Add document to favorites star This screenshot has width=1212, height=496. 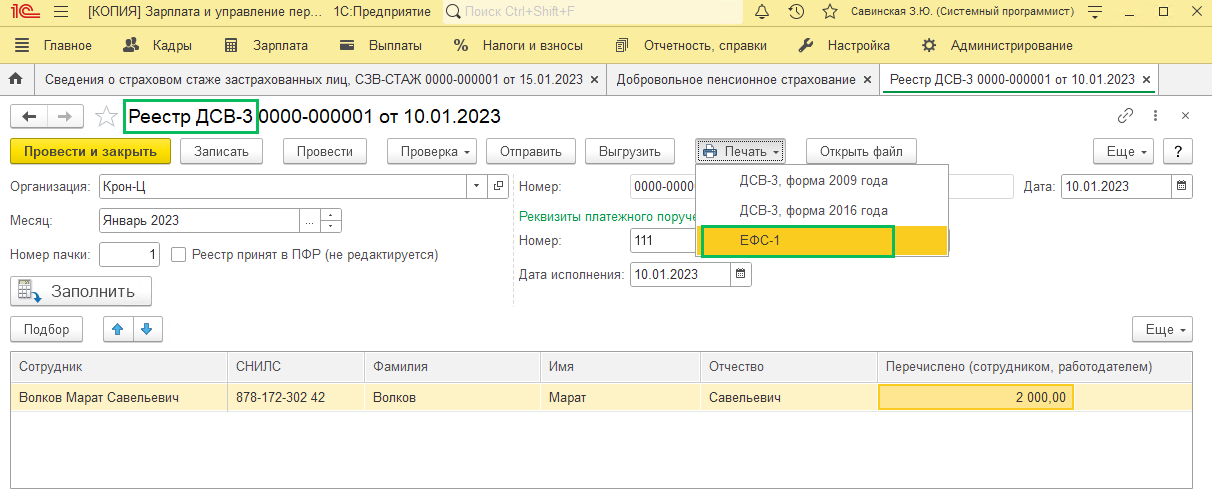click(x=106, y=117)
